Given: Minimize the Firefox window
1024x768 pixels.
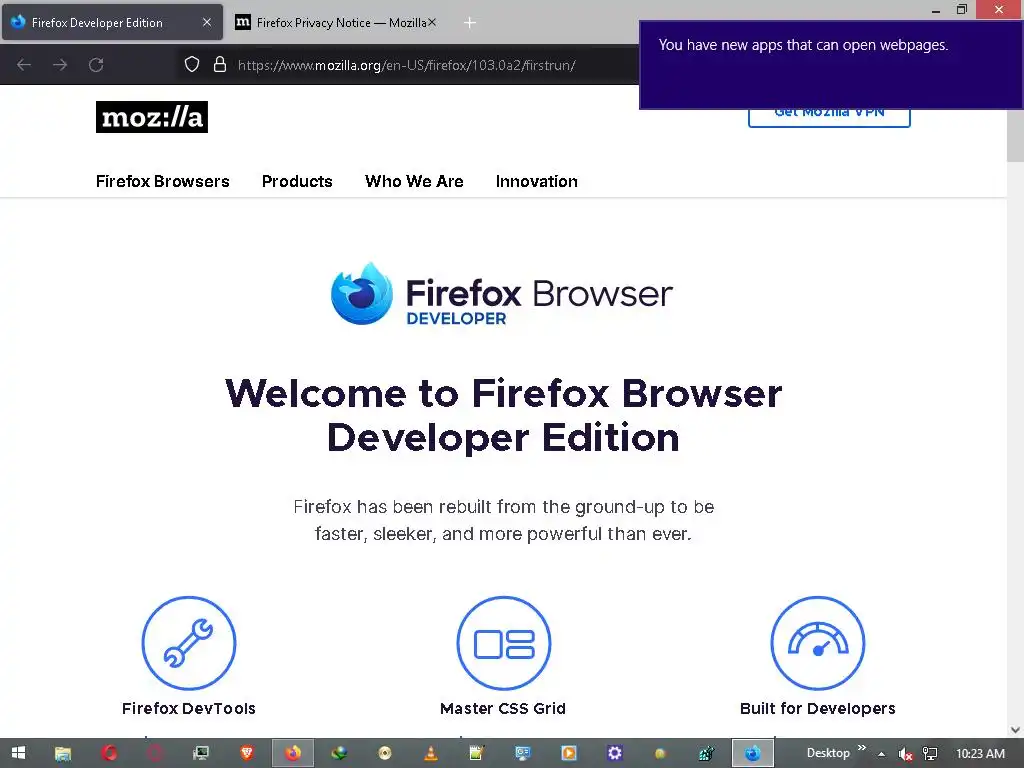Looking at the screenshot, I should click(936, 10).
